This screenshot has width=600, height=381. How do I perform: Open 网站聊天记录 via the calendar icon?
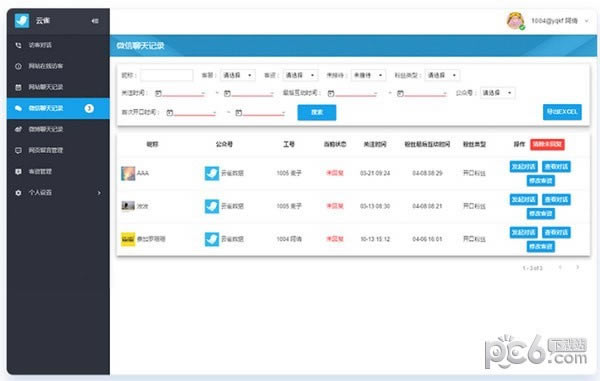18,87
